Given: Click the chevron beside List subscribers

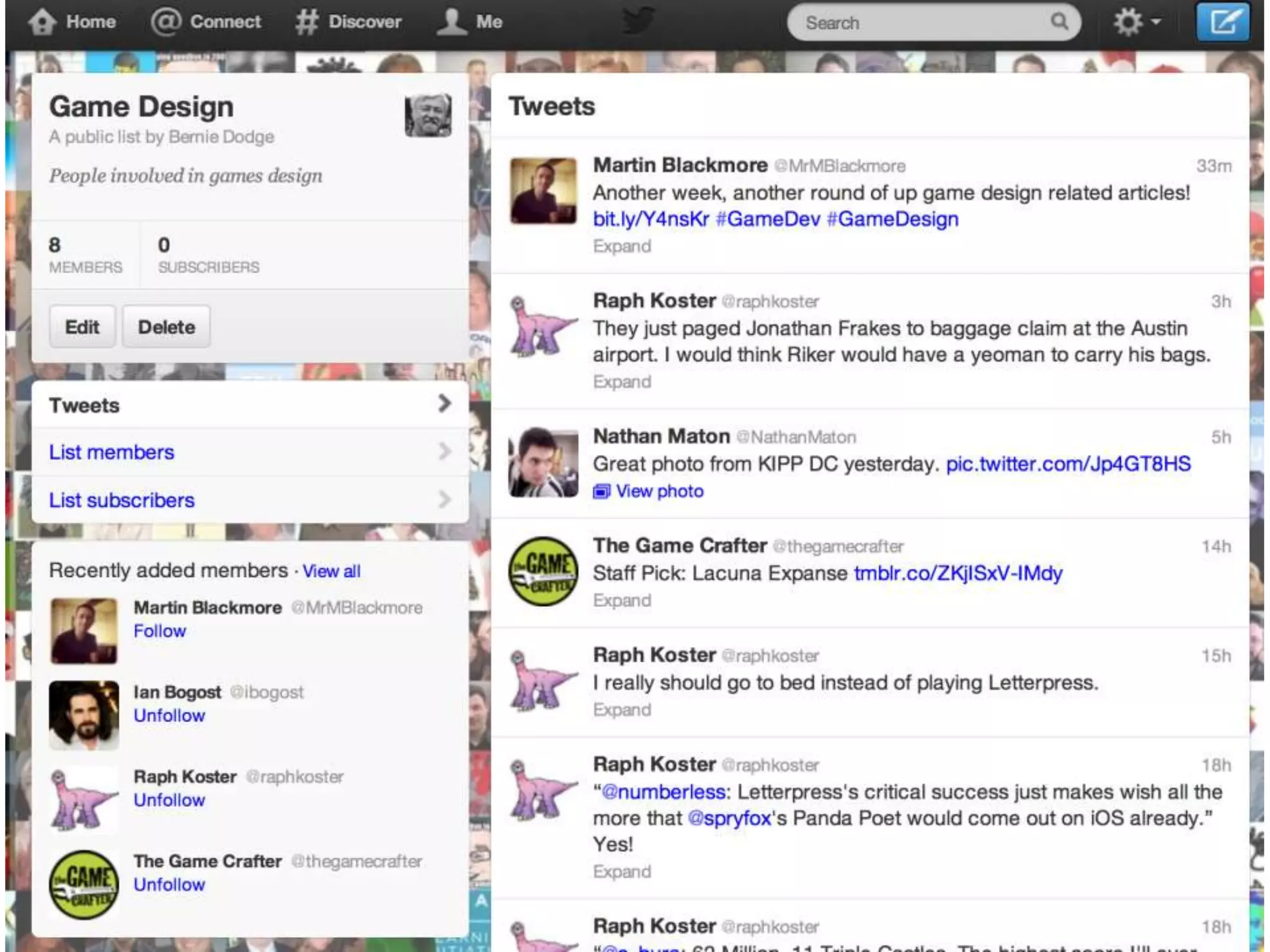Looking at the screenshot, I should 444,499.
